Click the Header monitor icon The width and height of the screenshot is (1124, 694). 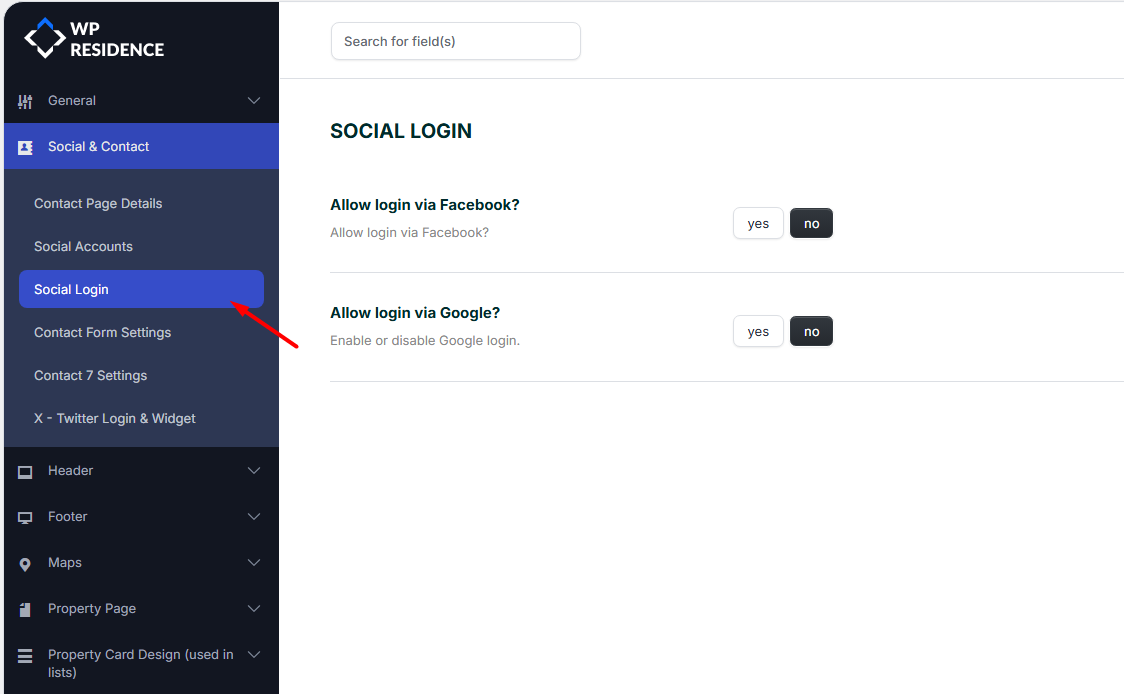click(x=25, y=471)
